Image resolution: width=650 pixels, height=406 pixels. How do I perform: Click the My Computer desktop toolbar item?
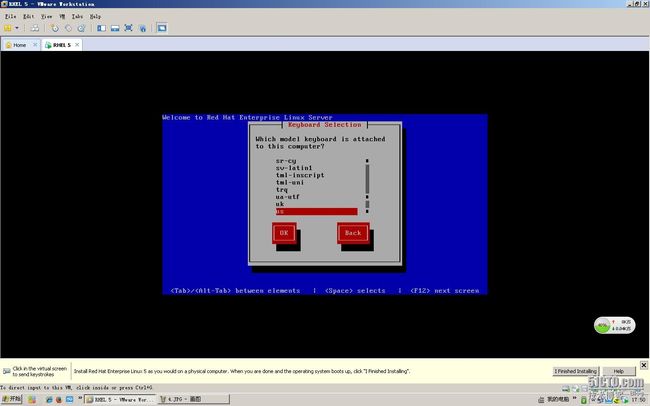click(554, 399)
